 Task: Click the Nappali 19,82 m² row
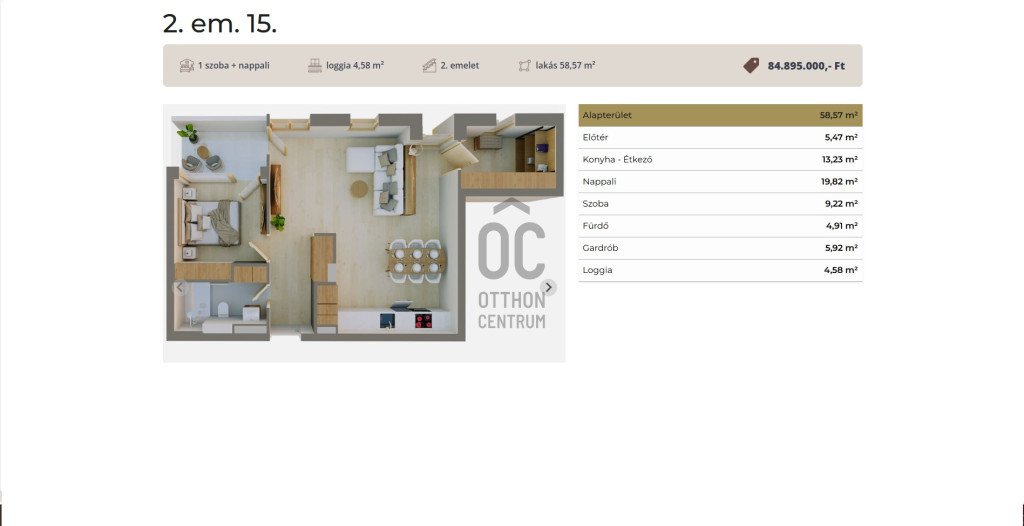pos(720,181)
